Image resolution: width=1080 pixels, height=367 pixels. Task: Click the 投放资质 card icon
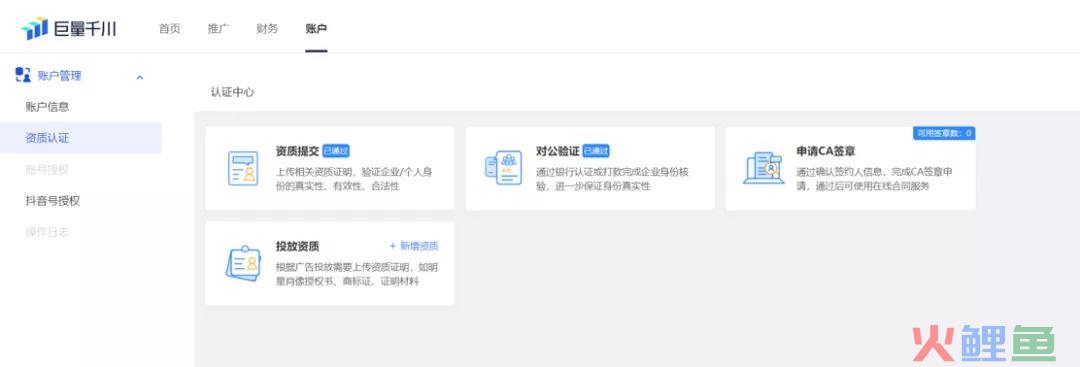tap(243, 263)
